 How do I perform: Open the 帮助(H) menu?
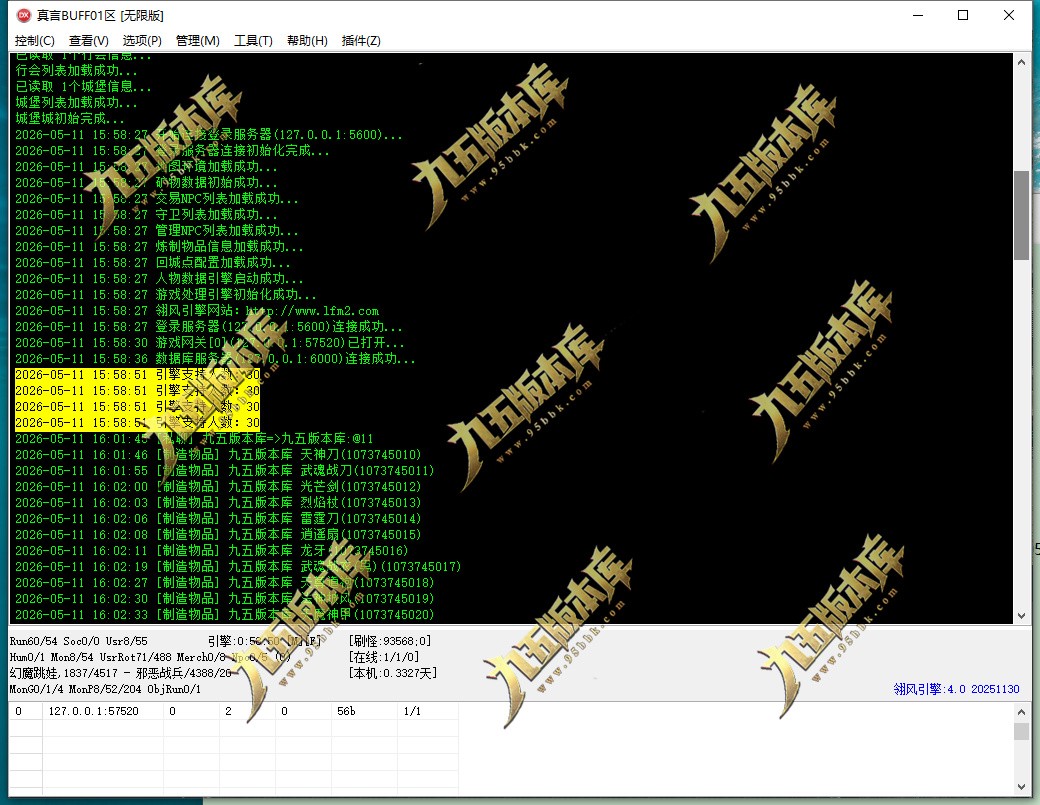[307, 40]
